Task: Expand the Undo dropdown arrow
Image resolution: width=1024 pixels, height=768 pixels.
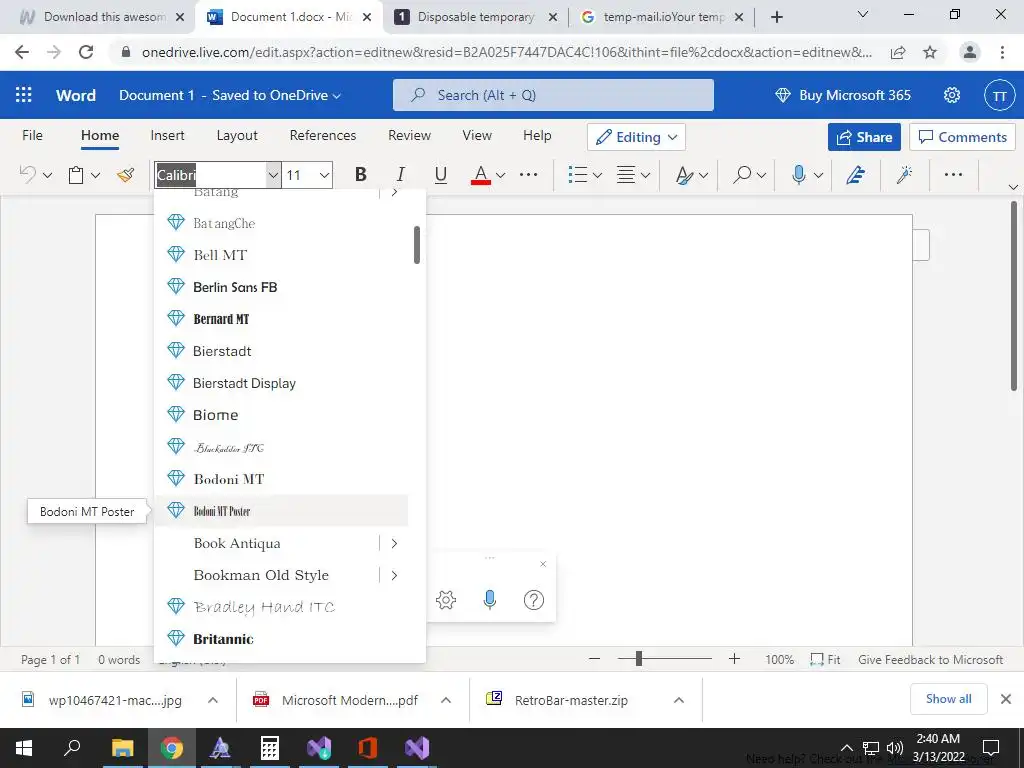Action: tap(47, 175)
